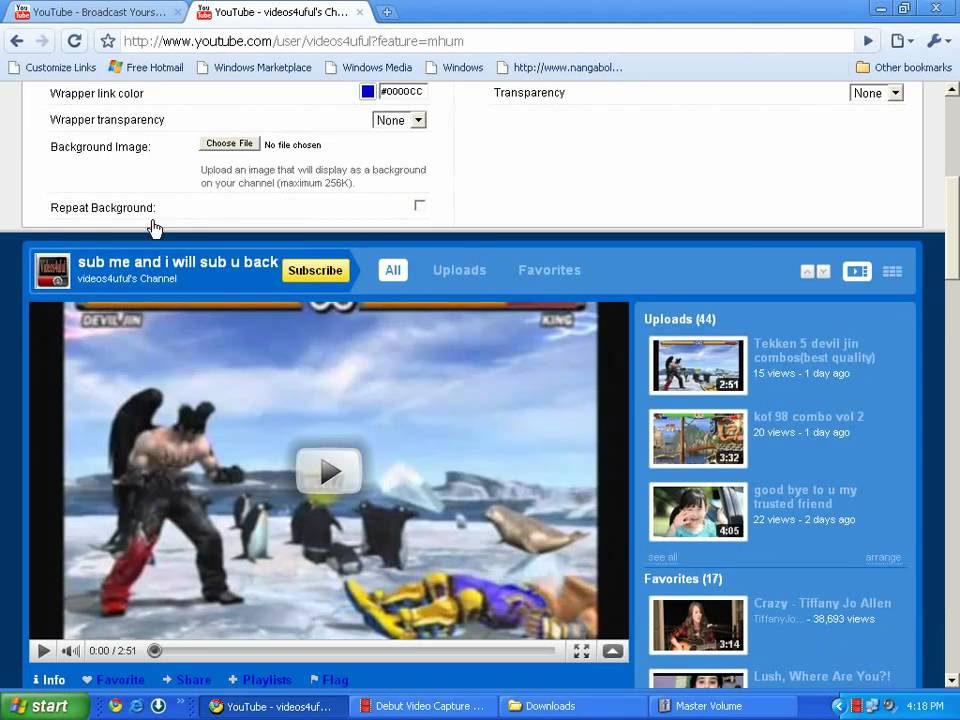Switch to player view layout
This screenshot has height=720, width=960.
[x=857, y=271]
